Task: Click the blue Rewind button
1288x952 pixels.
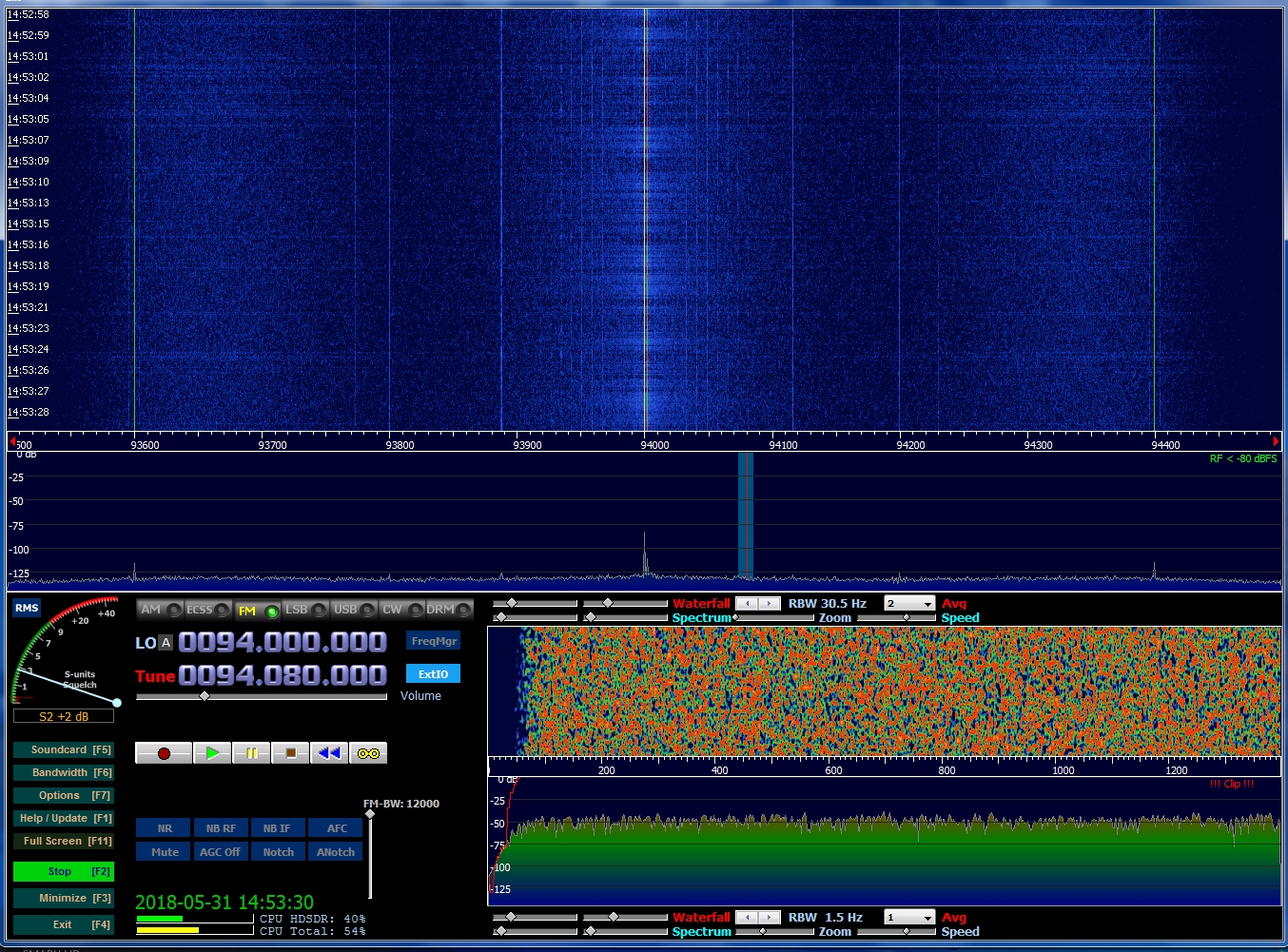Action: tap(329, 753)
